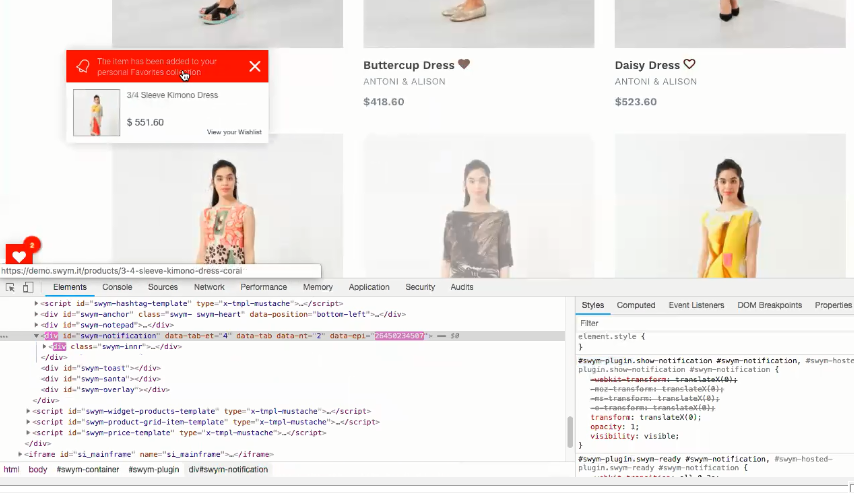This screenshot has width=854, height=493.
Task: Select the Event Listeners sidebar tab
Action: click(x=696, y=305)
